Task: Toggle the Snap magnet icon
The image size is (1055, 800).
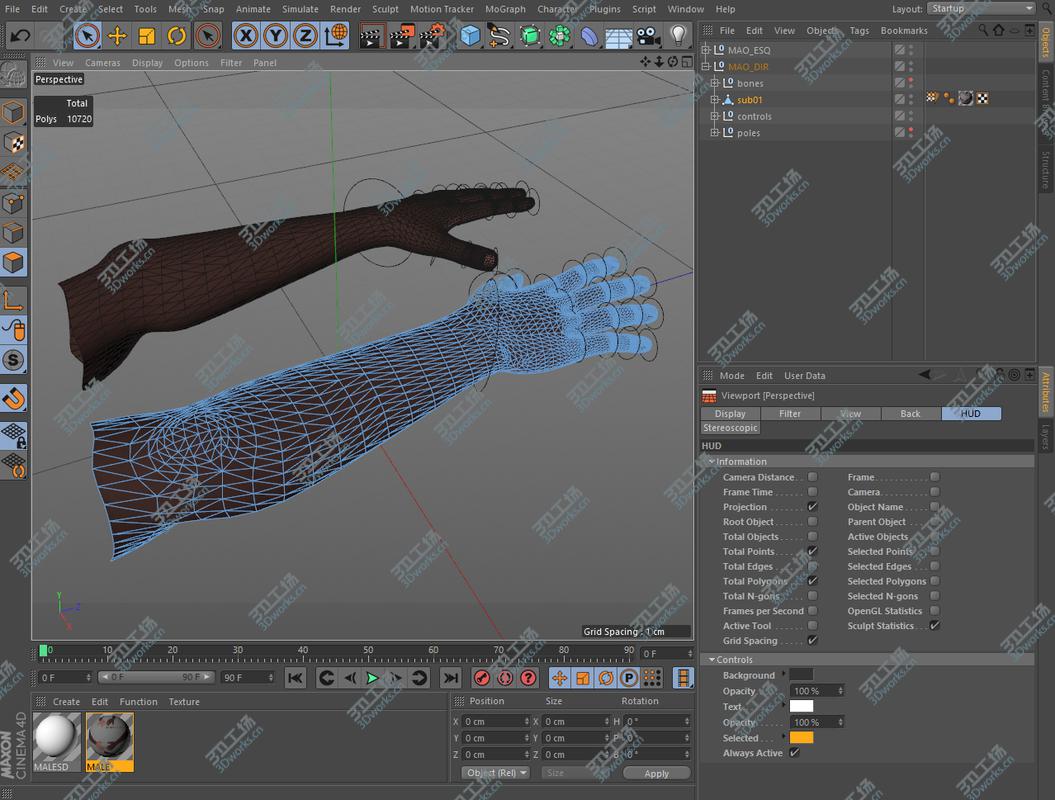Action: click(13, 398)
